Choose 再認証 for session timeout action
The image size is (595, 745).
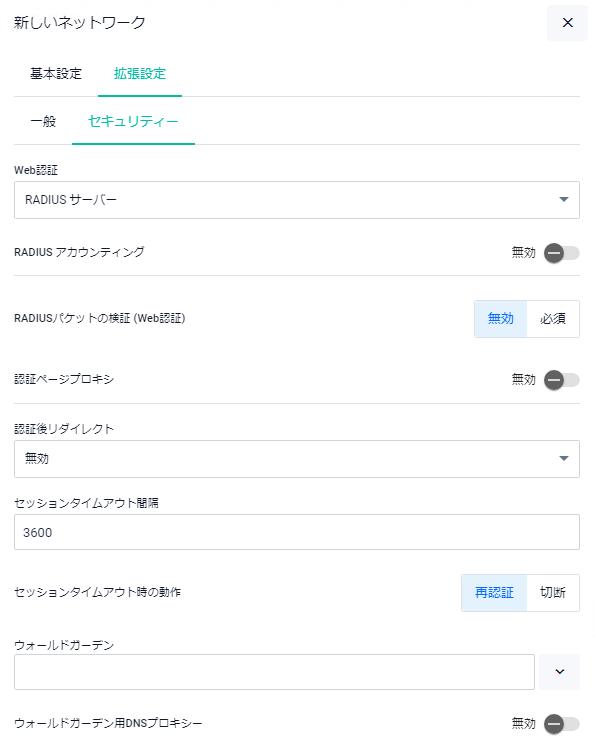pos(494,592)
